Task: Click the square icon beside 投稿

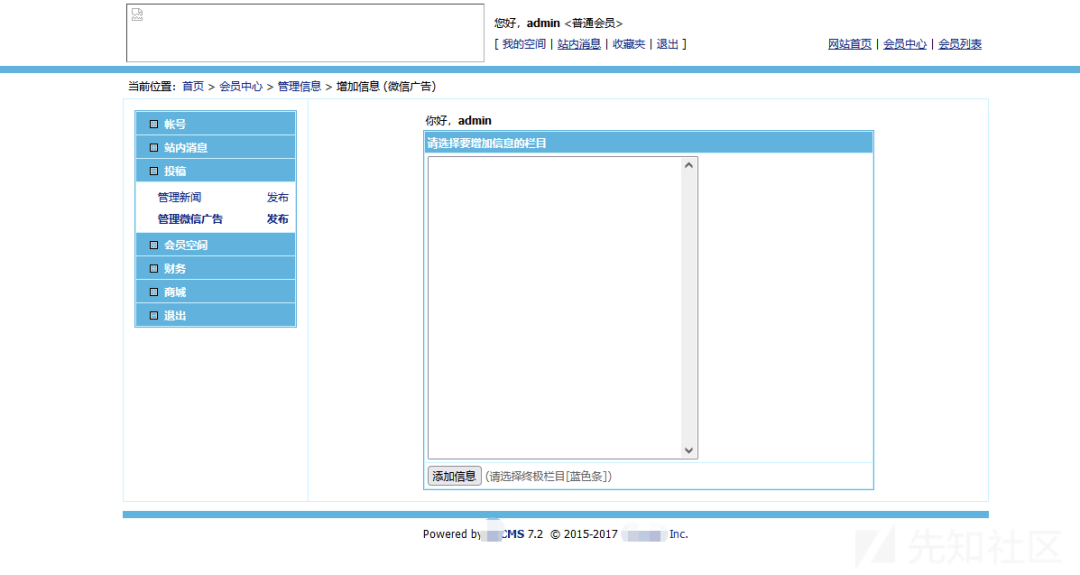Action: tap(154, 171)
